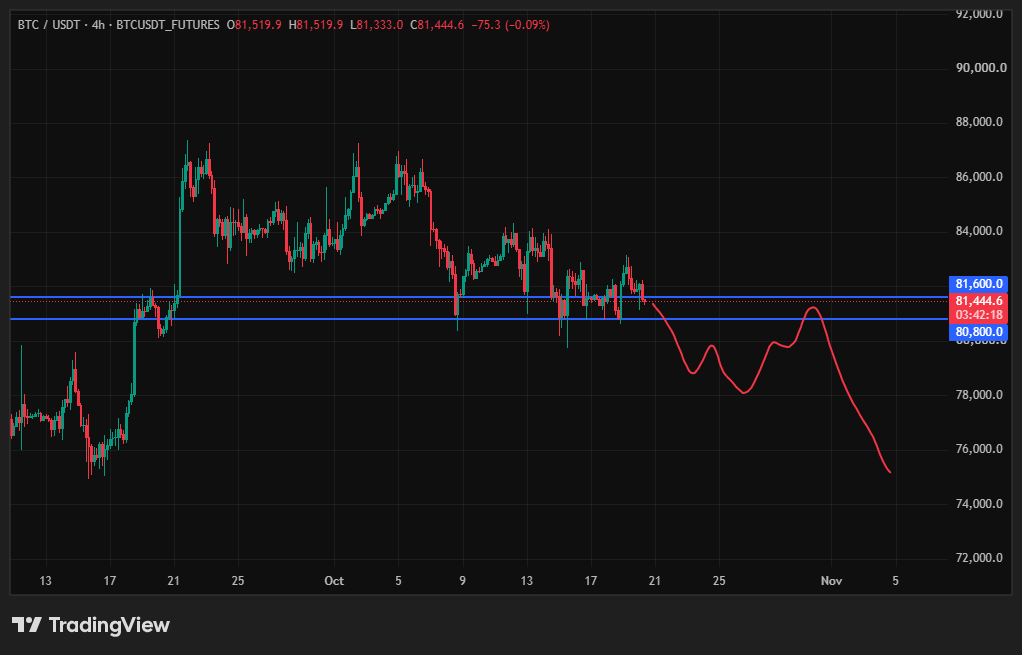Select the open value O81,519.9

tap(254, 25)
